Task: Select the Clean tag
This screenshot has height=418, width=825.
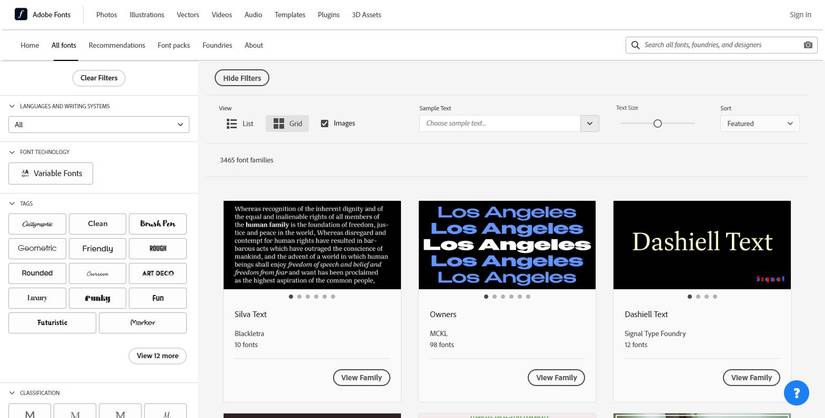Action: click(97, 224)
